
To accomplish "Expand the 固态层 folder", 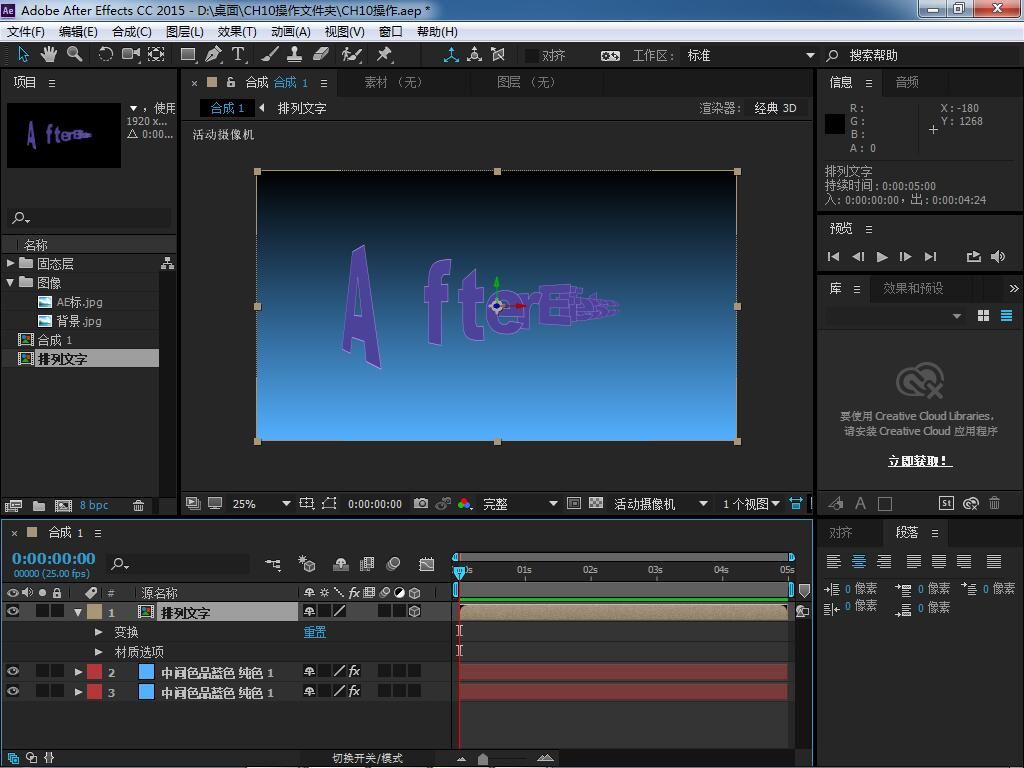I will pyautogui.click(x=10, y=263).
